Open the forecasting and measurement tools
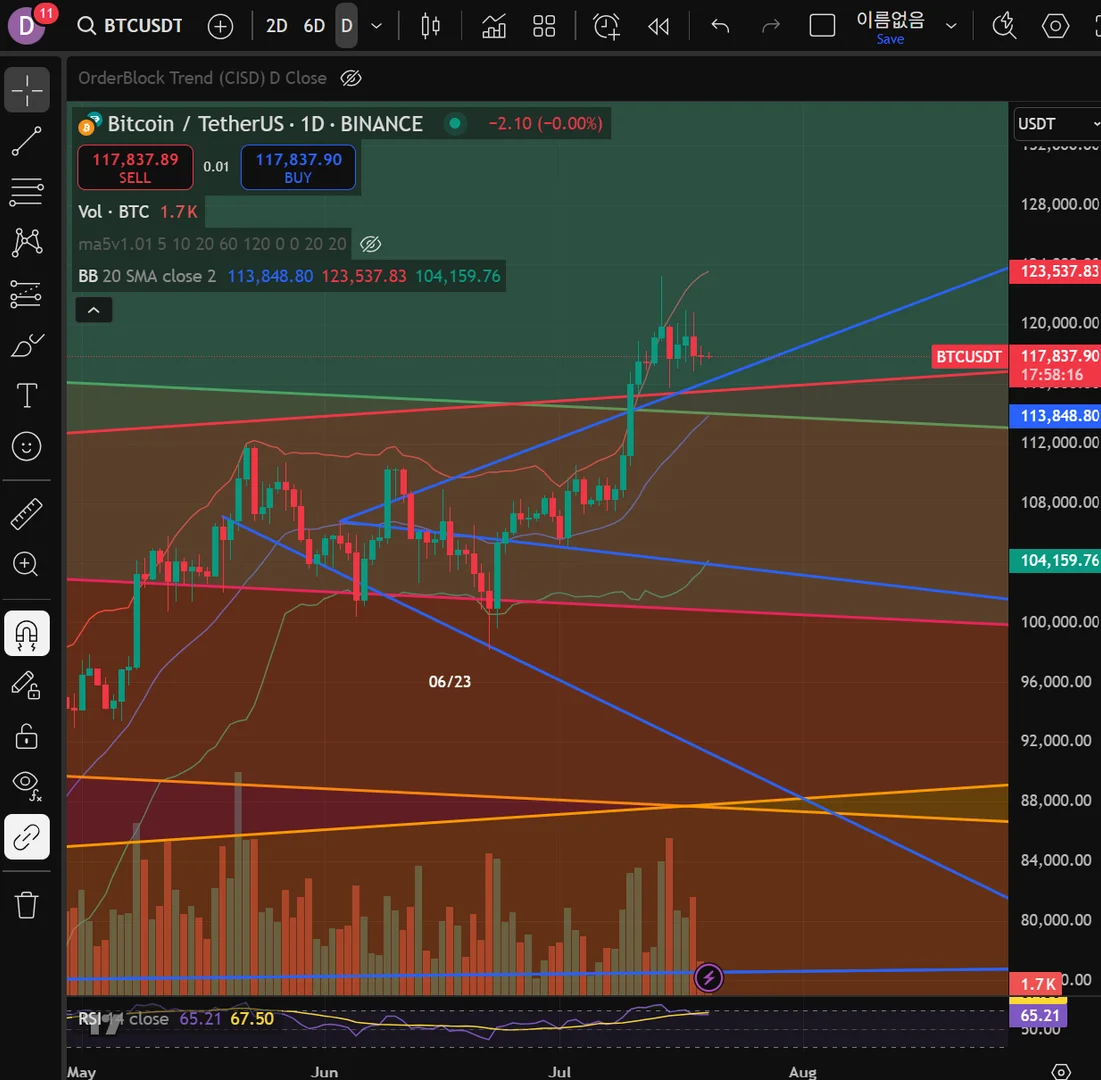The width and height of the screenshot is (1101, 1080). point(27,294)
